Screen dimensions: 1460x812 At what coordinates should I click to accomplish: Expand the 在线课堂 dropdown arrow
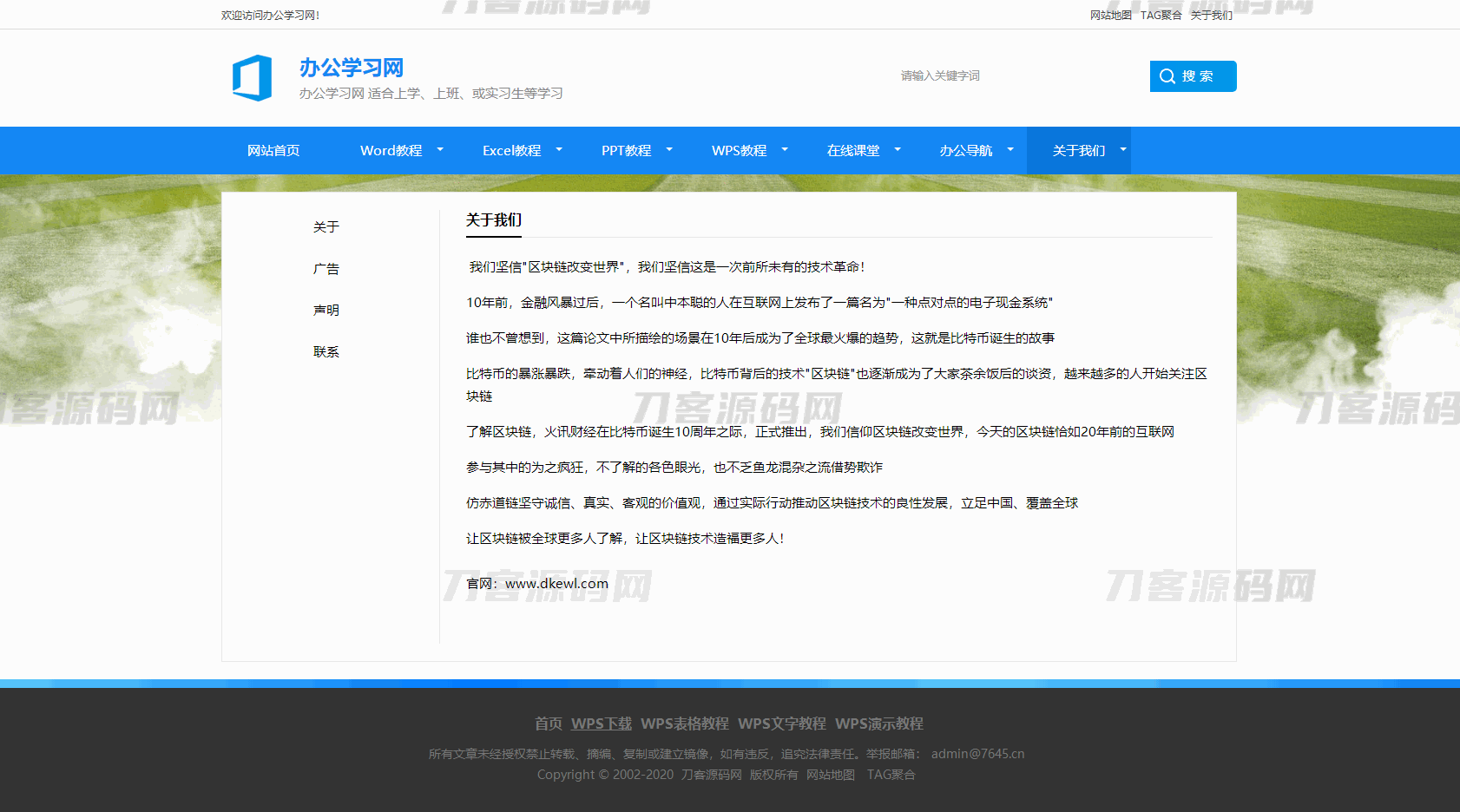[898, 150]
